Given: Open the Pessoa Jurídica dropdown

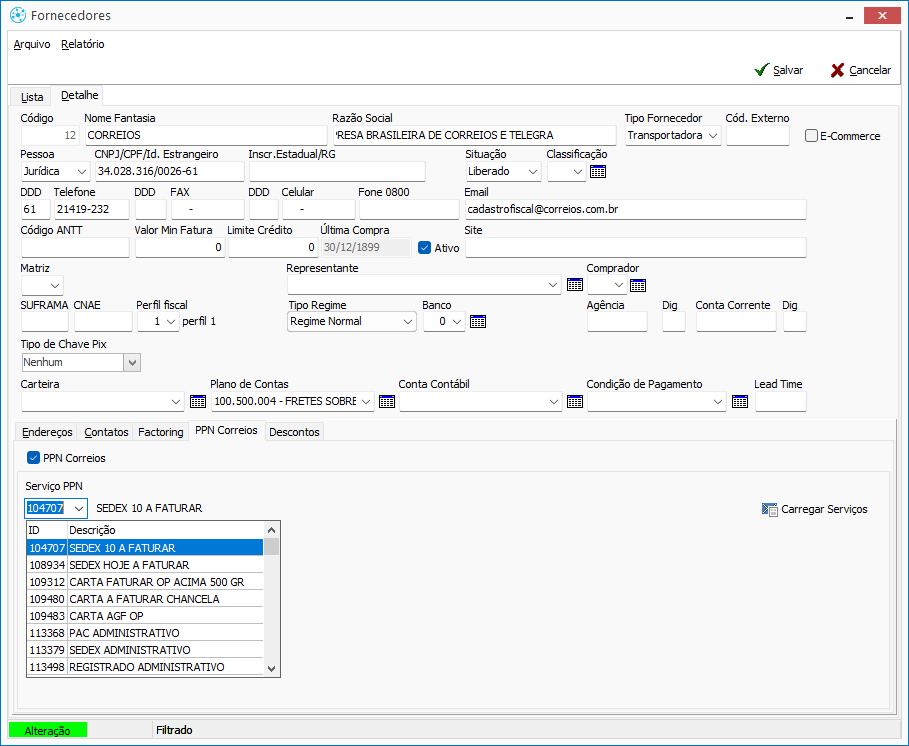Looking at the screenshot, I should 82,172.
